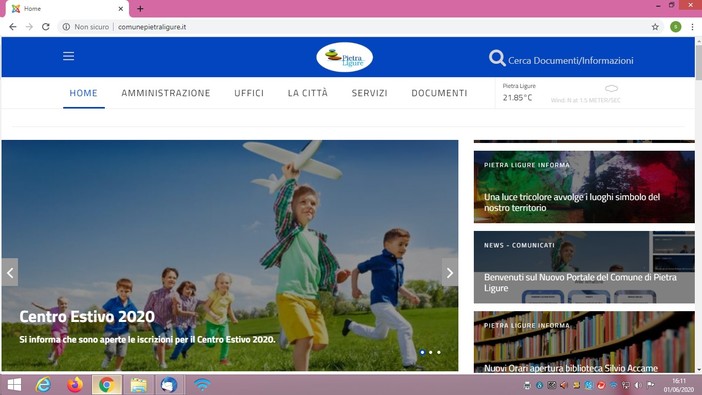Open 'Benvenuti sul Nuovo Portale' article

click(x=580, y=283)
